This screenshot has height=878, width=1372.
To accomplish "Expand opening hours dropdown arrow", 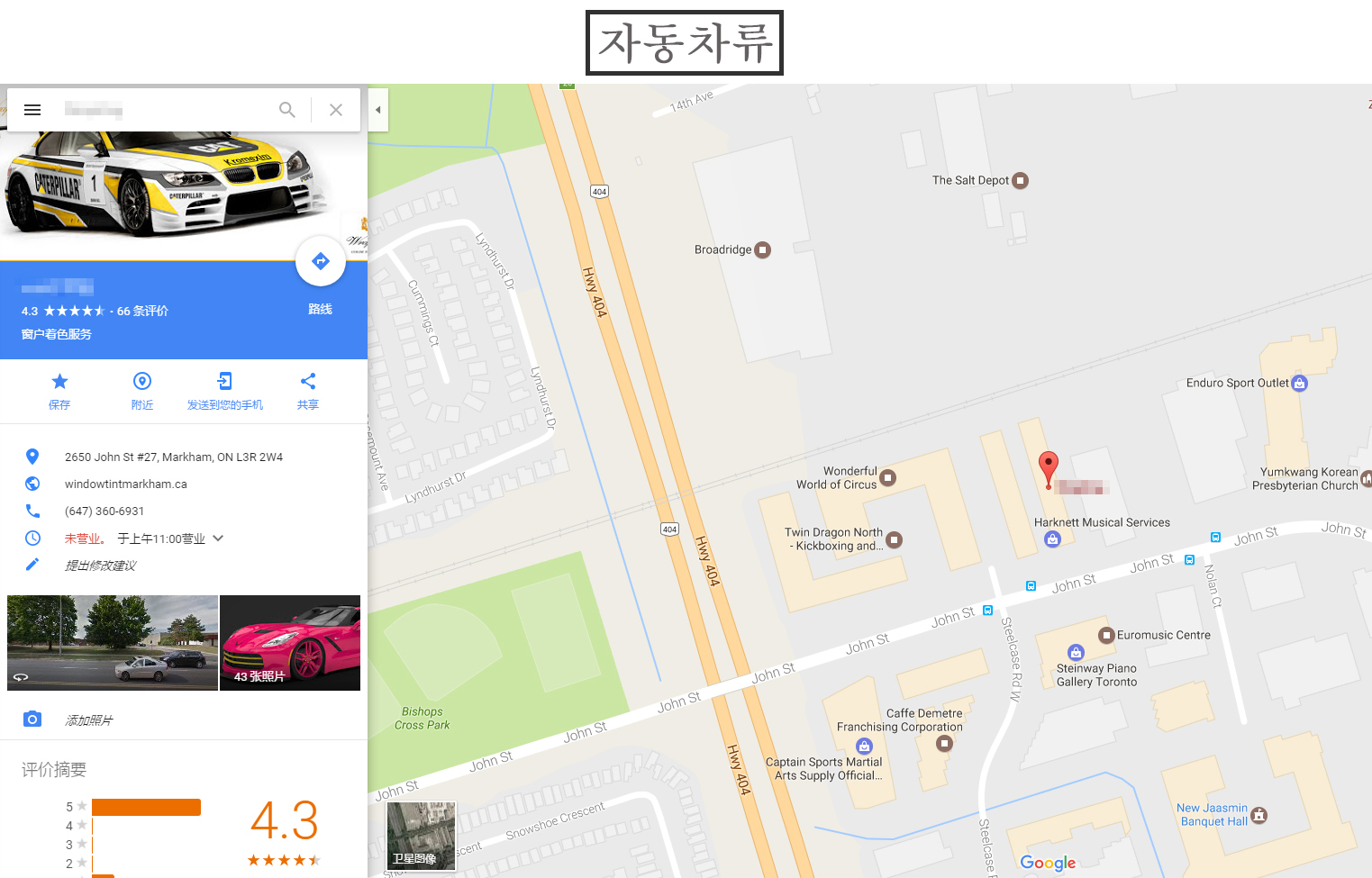I will (x=218, y=539).
